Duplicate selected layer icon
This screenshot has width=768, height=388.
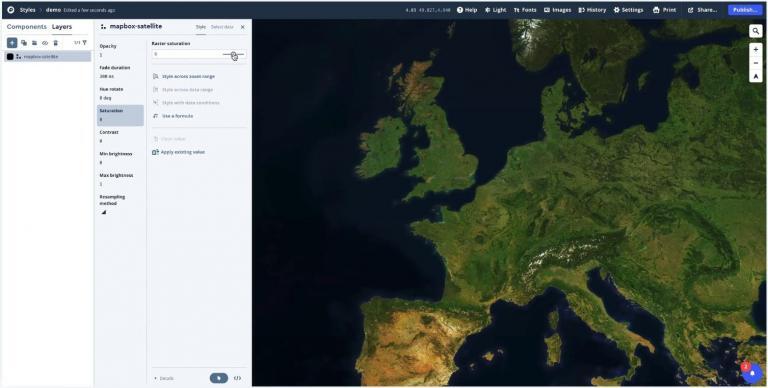(x=24, y=43)
